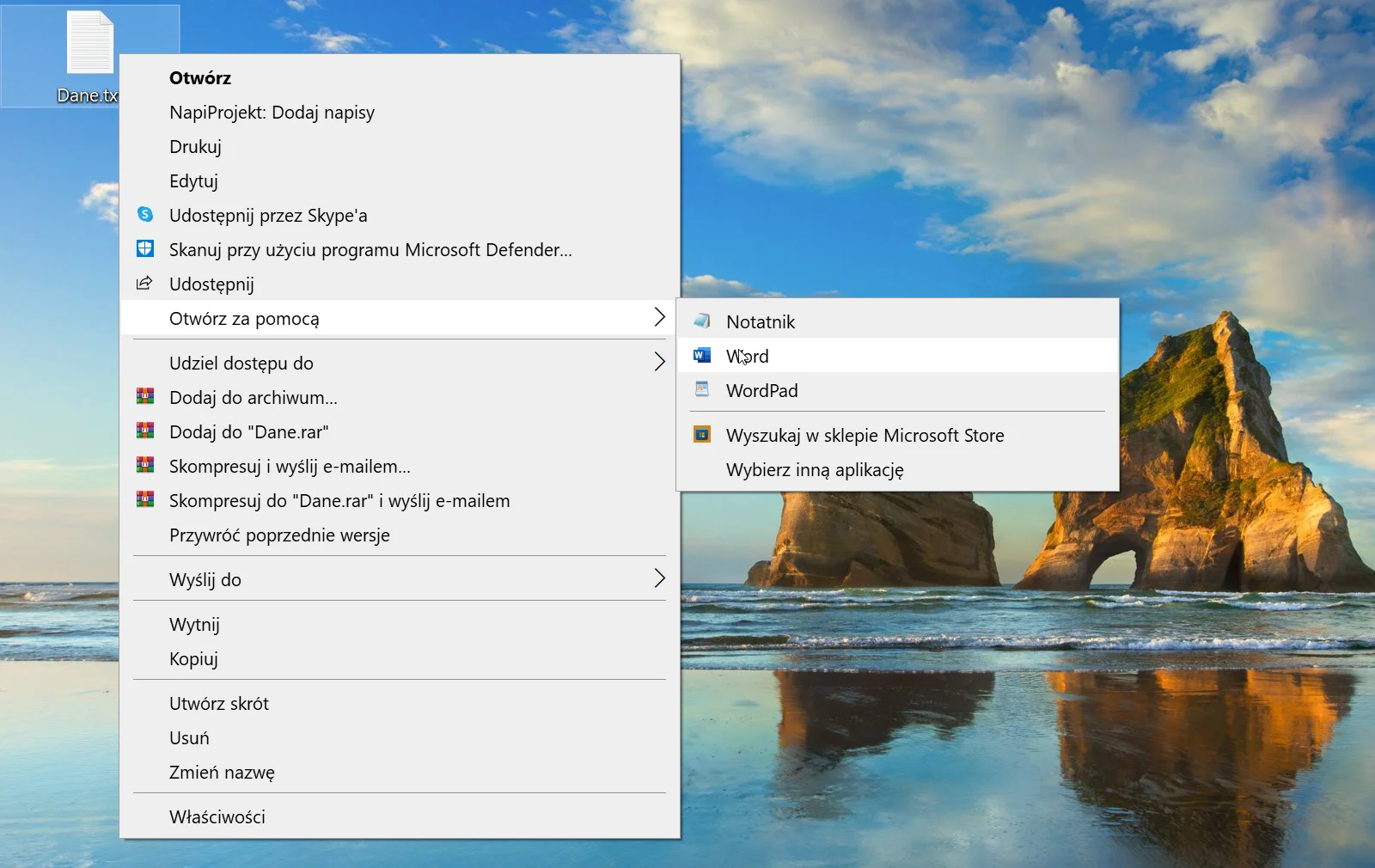This screenshot has height=868, width=1375.
Task: Select the Dane.txt file icon on desktop
Action: (x=90, y=41)
